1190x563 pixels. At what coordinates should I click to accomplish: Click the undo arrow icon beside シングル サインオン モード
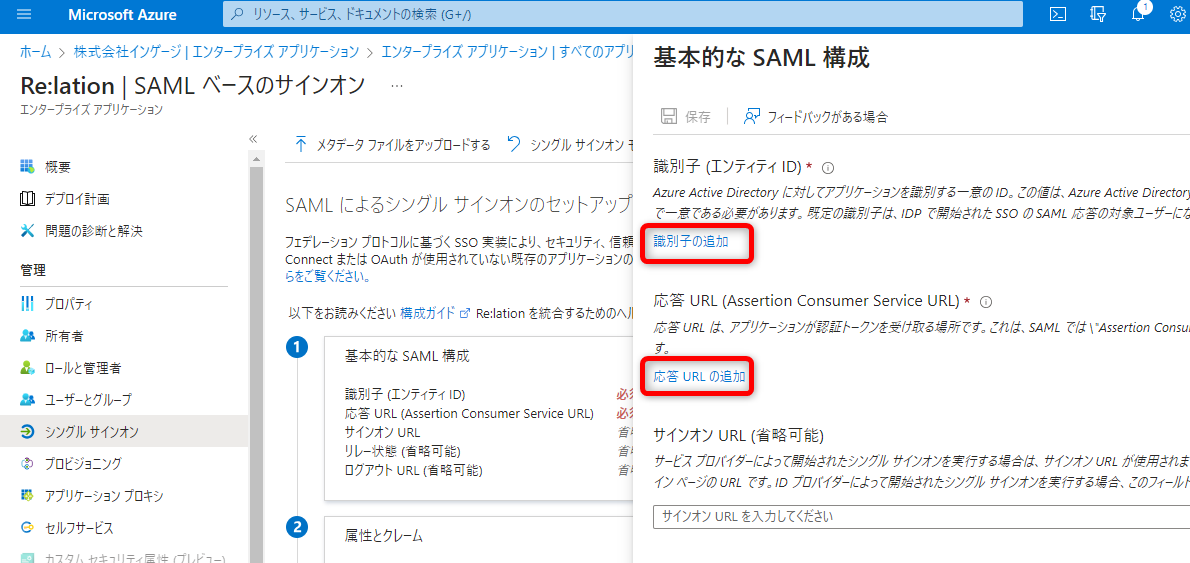point(515,144)
